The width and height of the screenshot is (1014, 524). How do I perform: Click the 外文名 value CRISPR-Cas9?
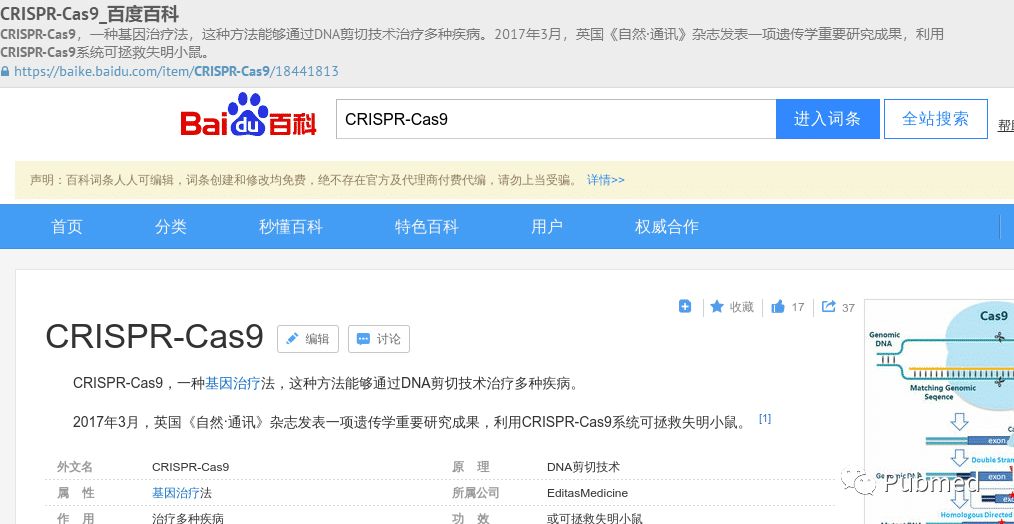[x=190, y=467]
